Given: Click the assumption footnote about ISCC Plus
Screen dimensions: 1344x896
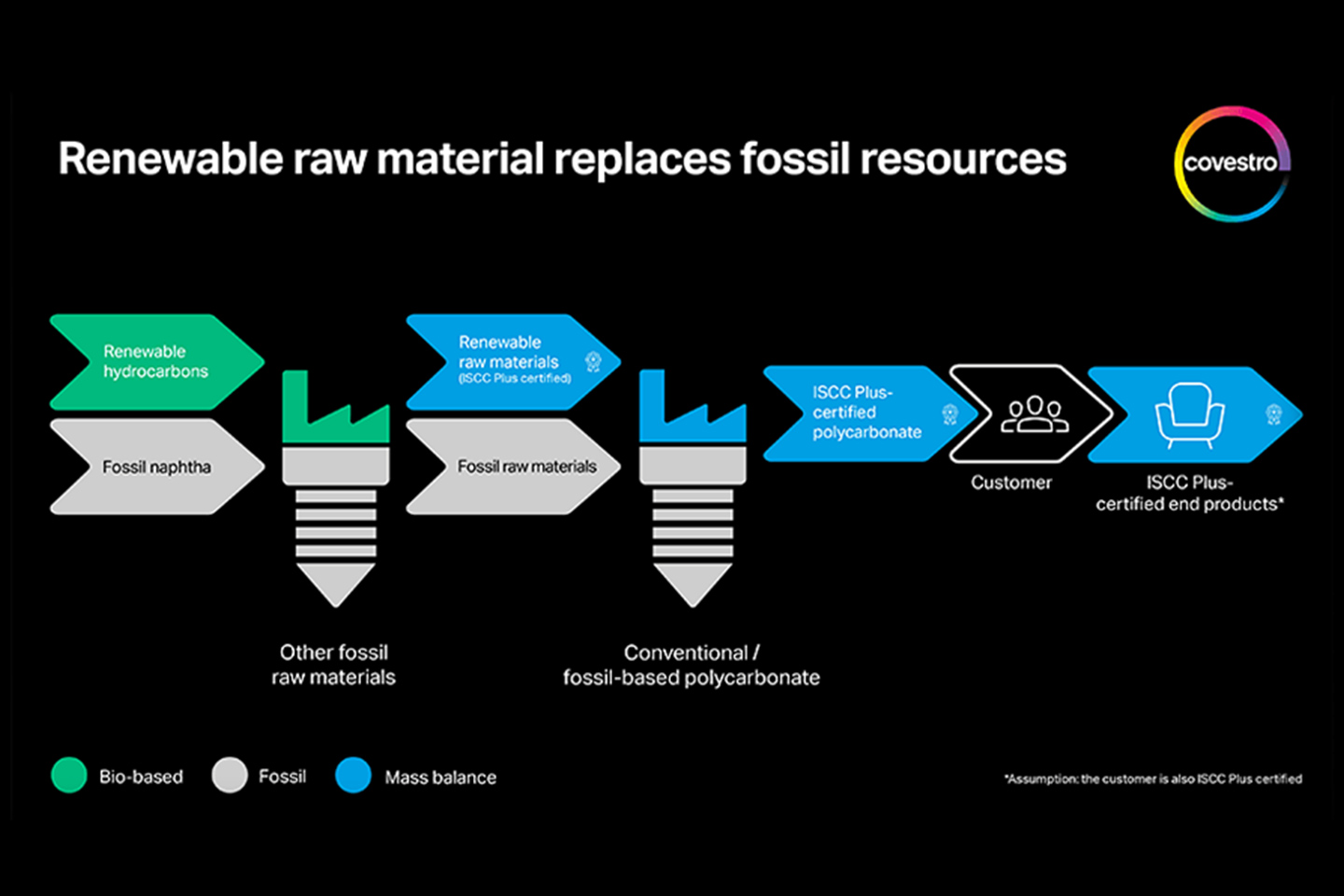Looking at the screenshot, I should click(x=1154, y=778).
